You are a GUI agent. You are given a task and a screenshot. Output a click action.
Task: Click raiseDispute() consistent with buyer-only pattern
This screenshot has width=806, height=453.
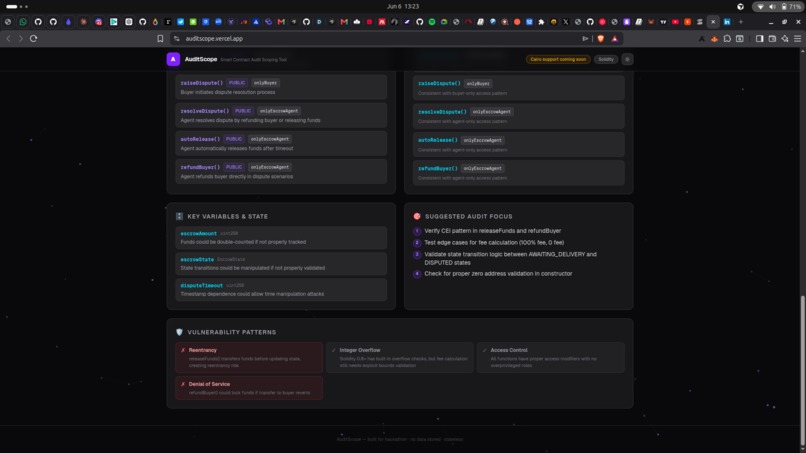point(519,88)
